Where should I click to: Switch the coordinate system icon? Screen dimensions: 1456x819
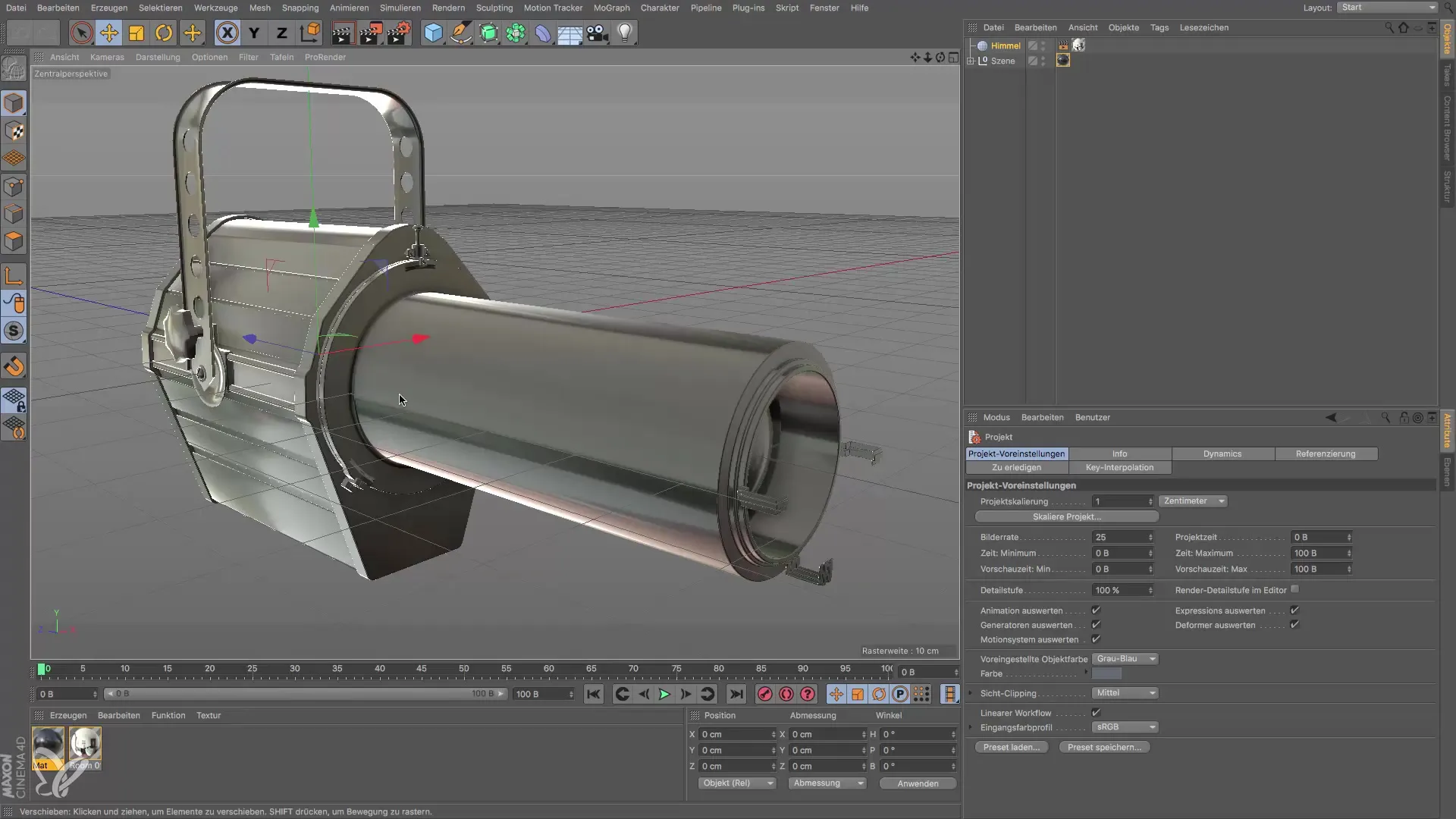tap(310, 33)
